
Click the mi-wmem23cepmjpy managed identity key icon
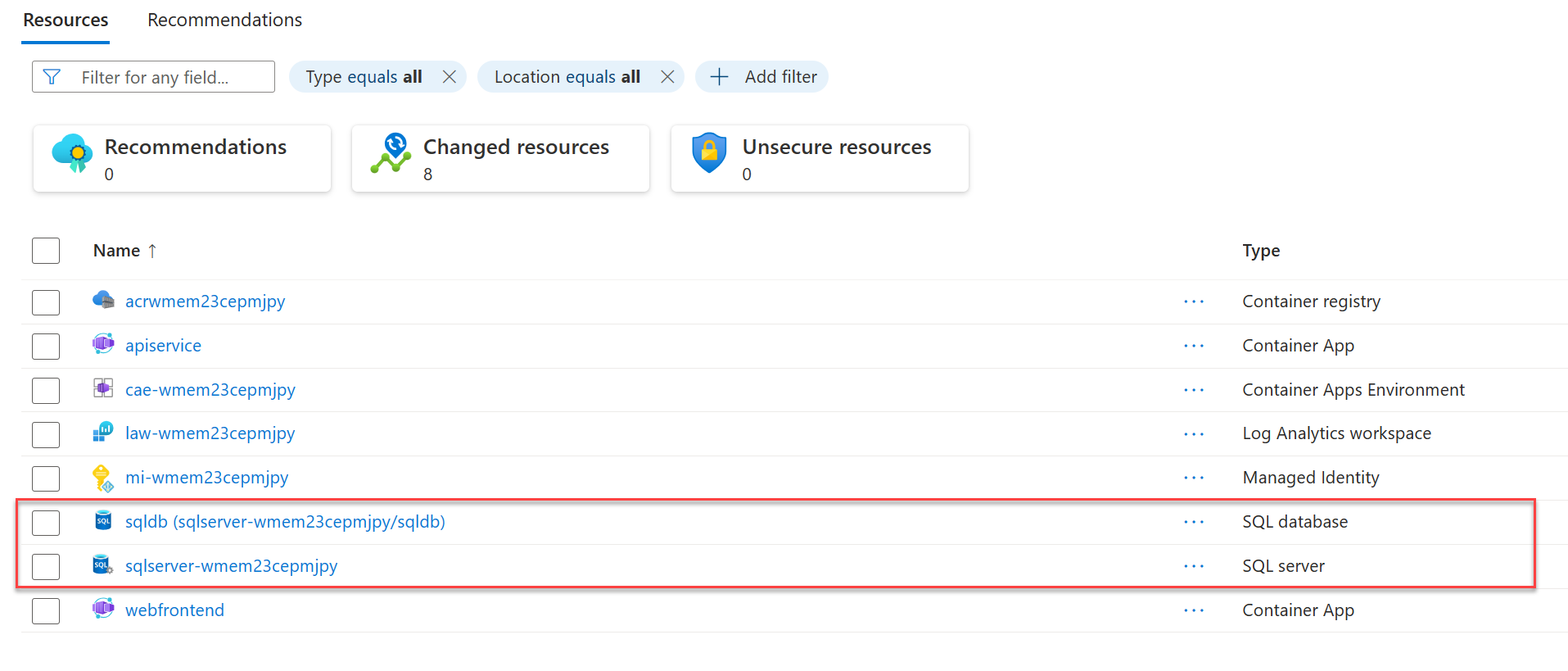pos(103,478)
